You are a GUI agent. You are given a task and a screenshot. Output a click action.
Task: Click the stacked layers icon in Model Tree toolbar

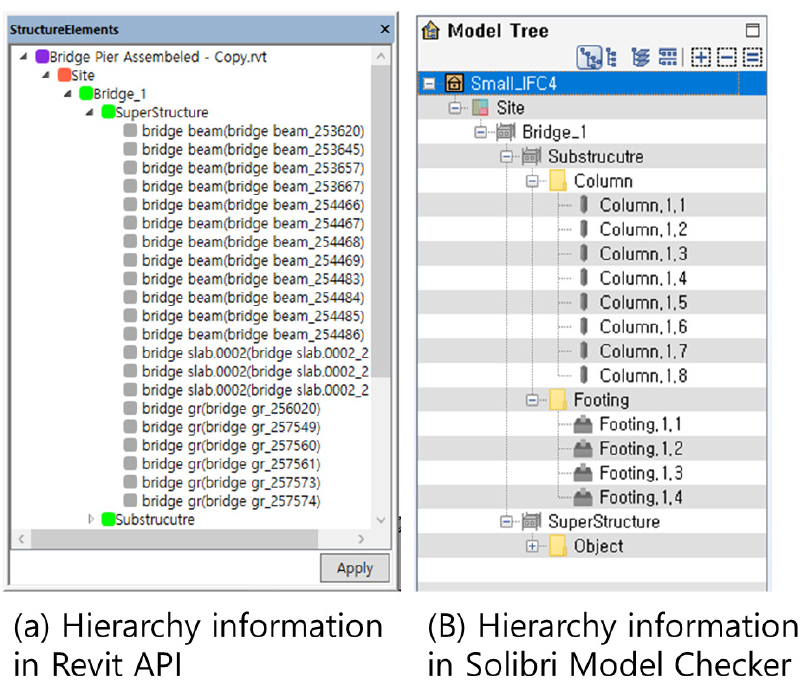640,59
